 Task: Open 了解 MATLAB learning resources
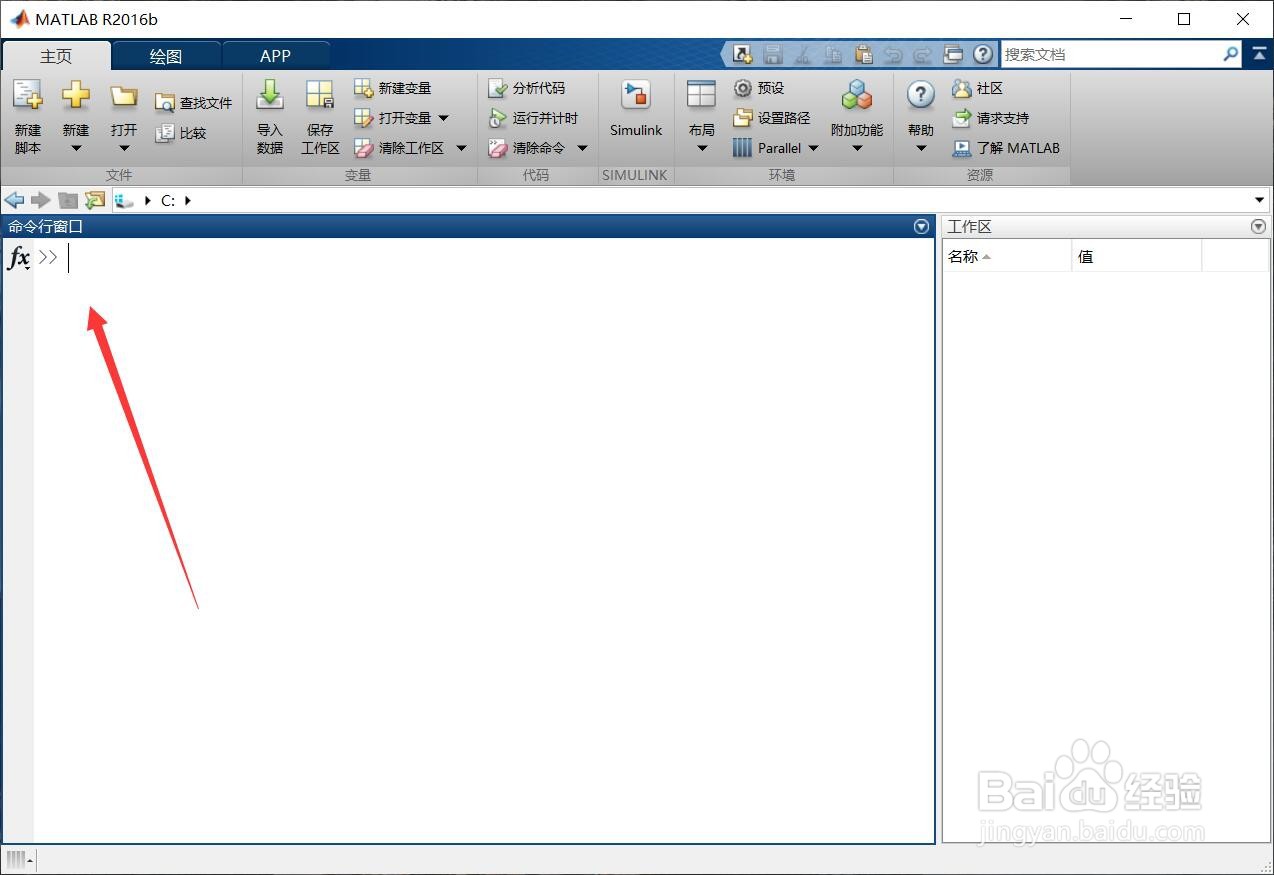click(1005, 148)
